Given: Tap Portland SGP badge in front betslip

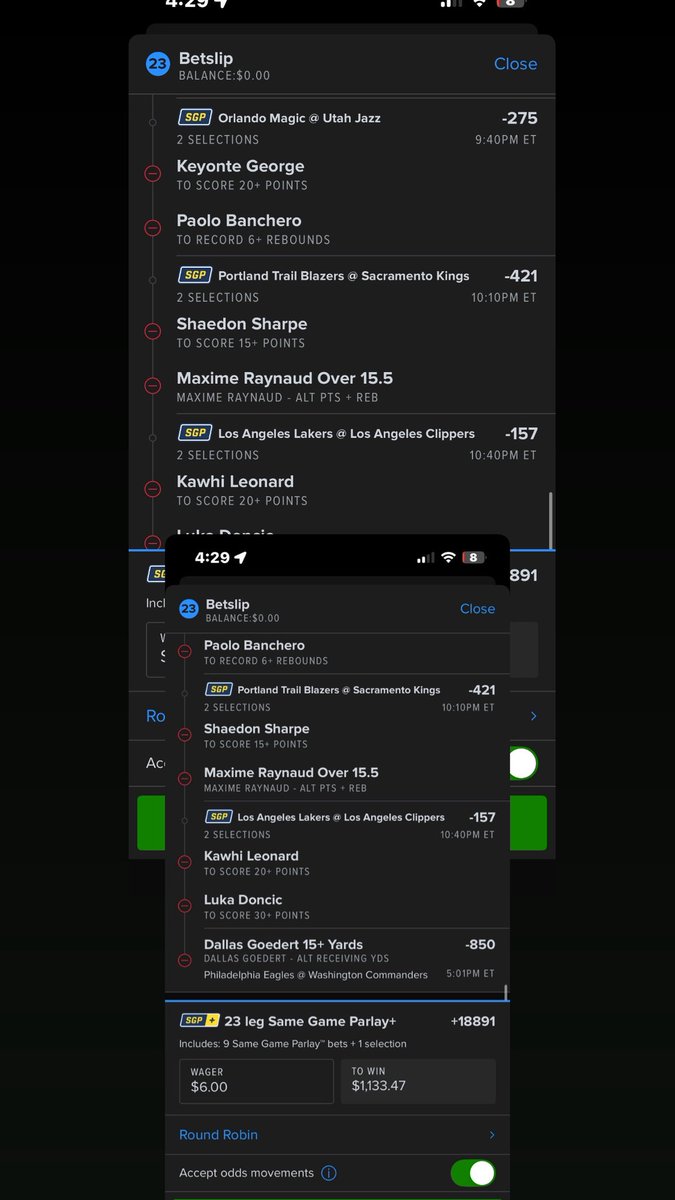Looking at the screenshot, I should coord(219,690).
